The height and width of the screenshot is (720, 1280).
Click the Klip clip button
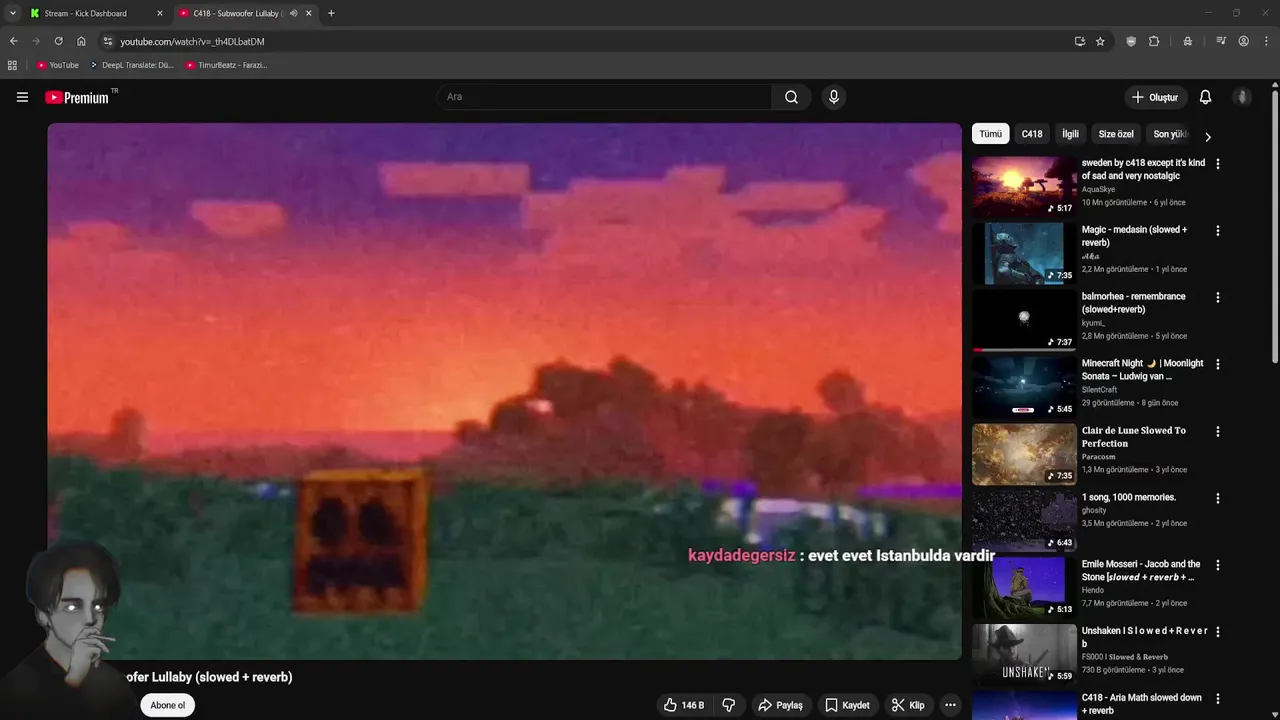pyautogui.click(x=908, y=705)
